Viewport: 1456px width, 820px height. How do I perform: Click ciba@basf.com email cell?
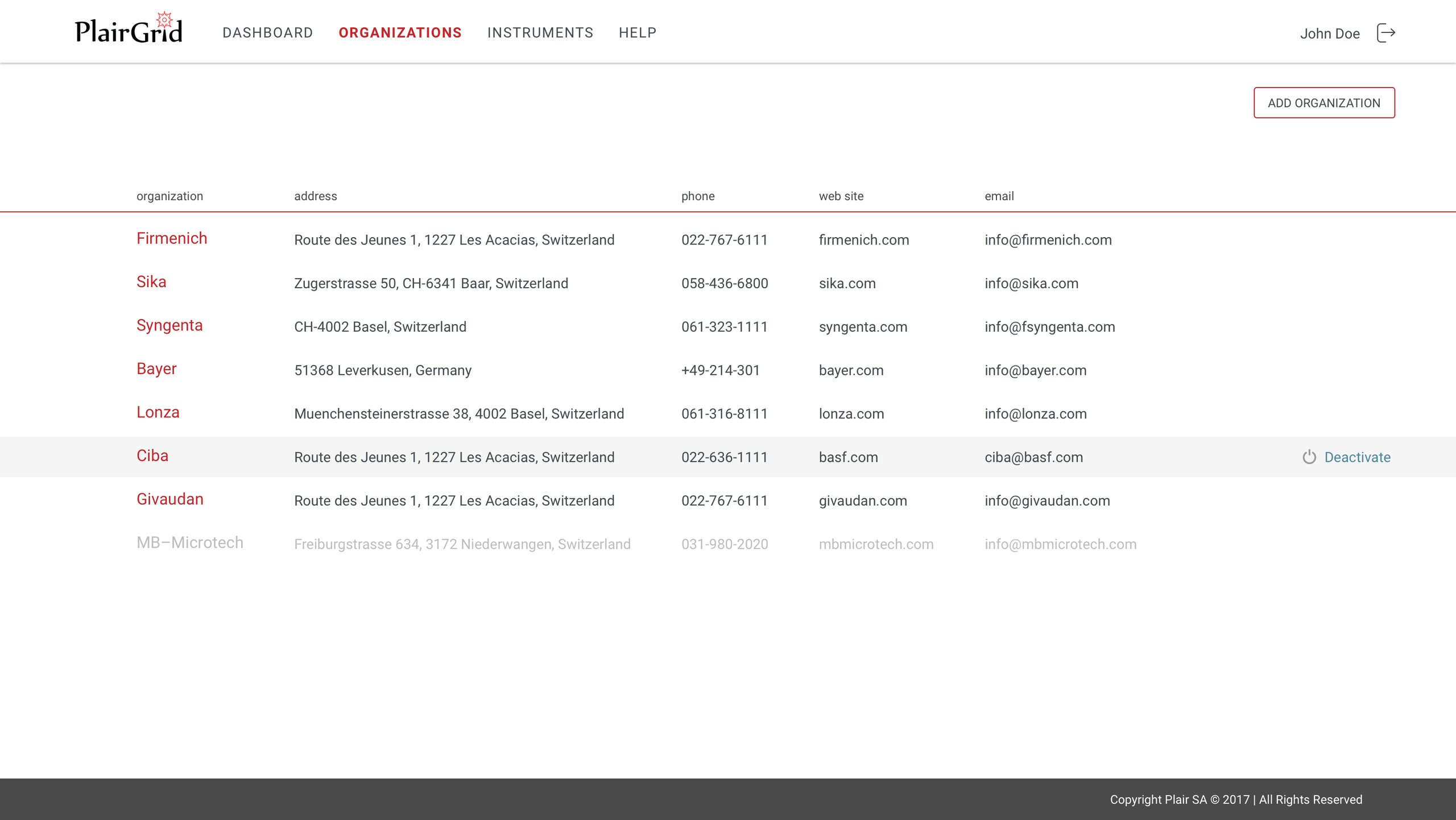tap(1034, 457)
